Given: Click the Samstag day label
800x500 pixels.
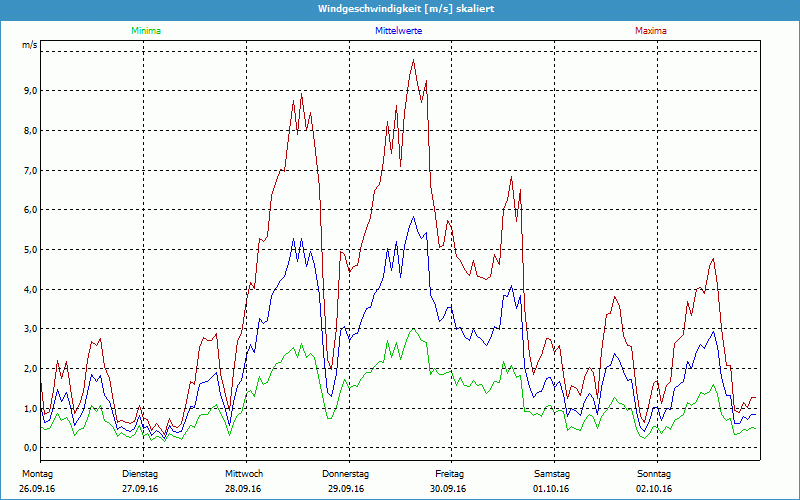Looking at the screenshot, I should (551, 473).
